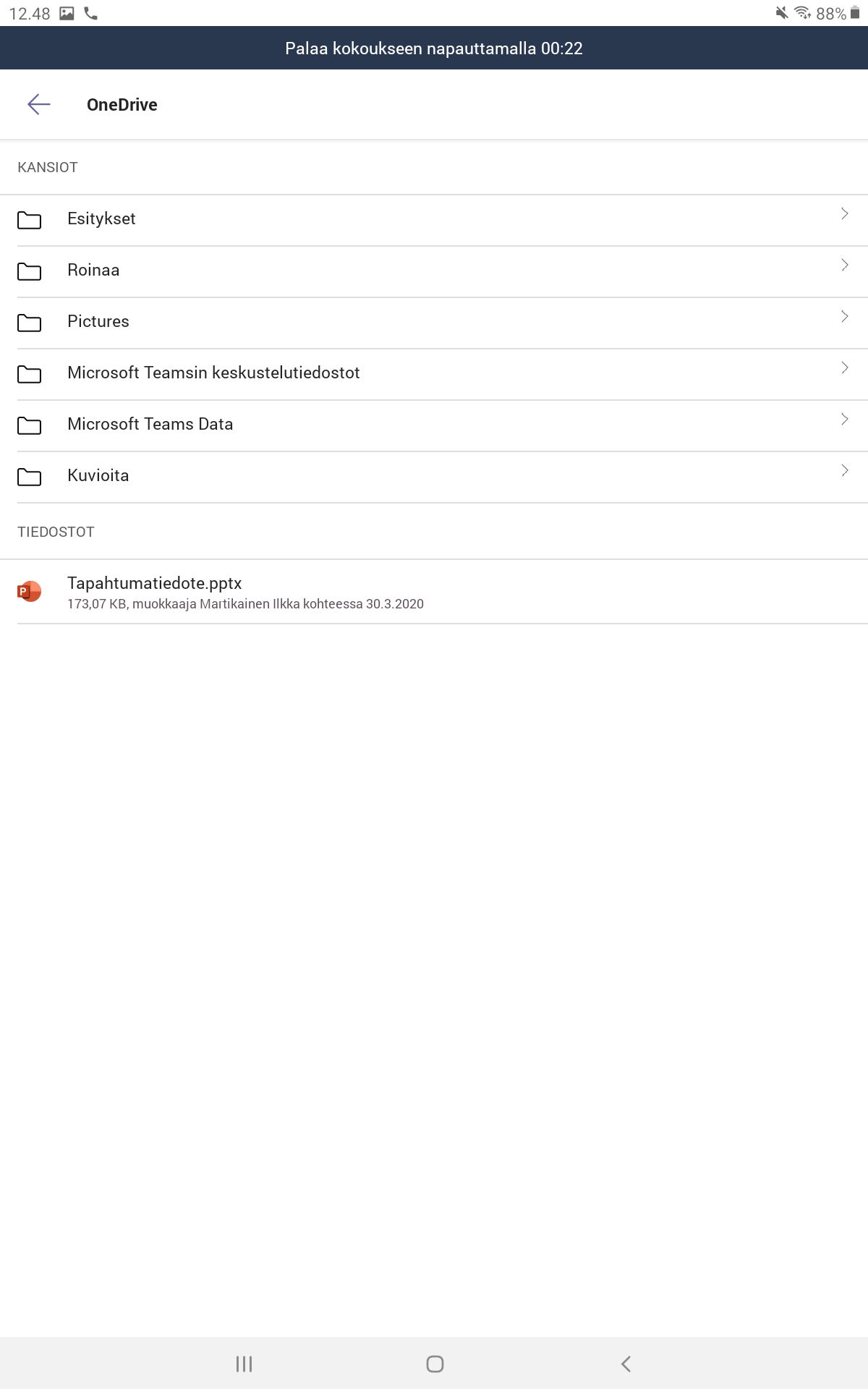
Task: Open the Pictures folder label
Action: (x=98, y=321)
